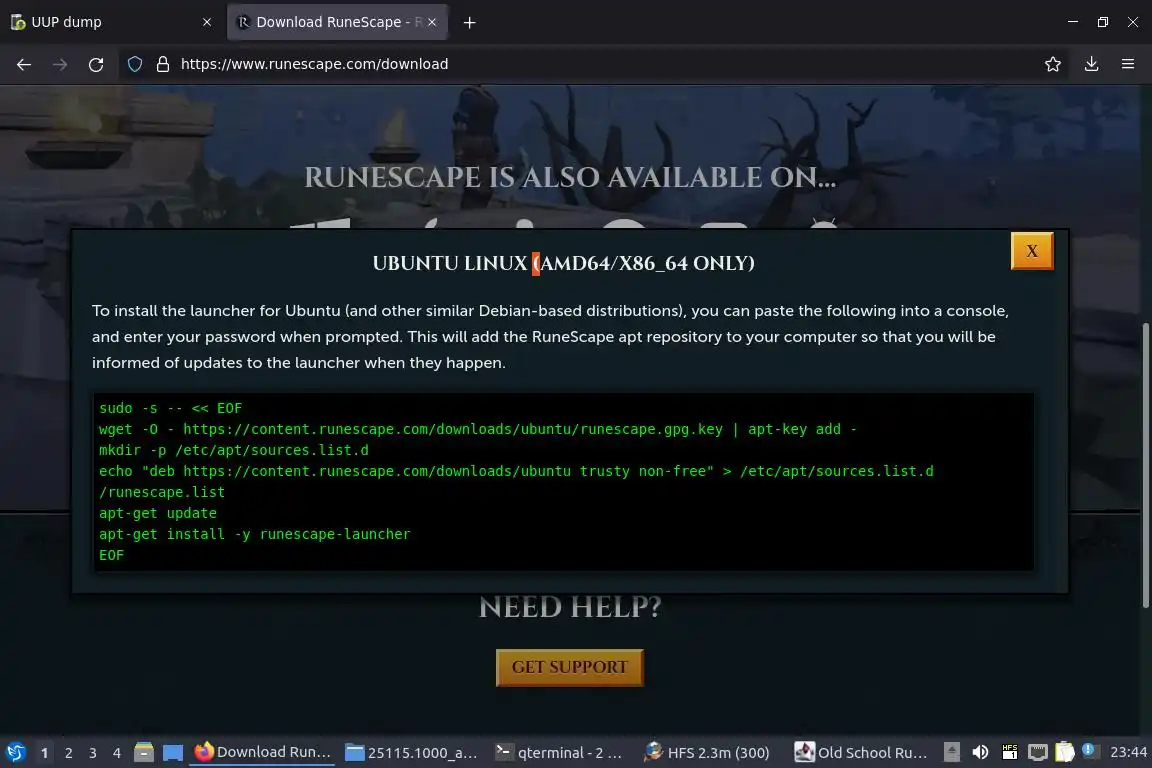Click the wget gpg key command line

tap(478, 429)
